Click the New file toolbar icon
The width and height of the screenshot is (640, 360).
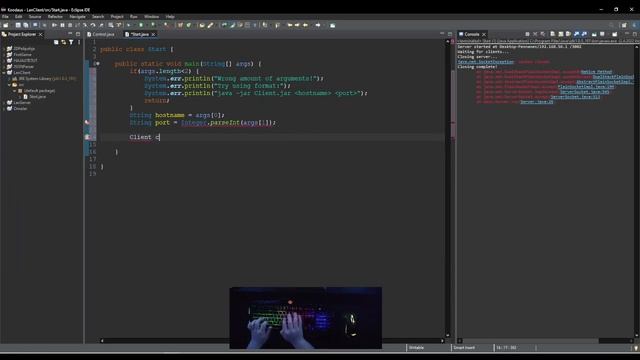coord(6,25)
